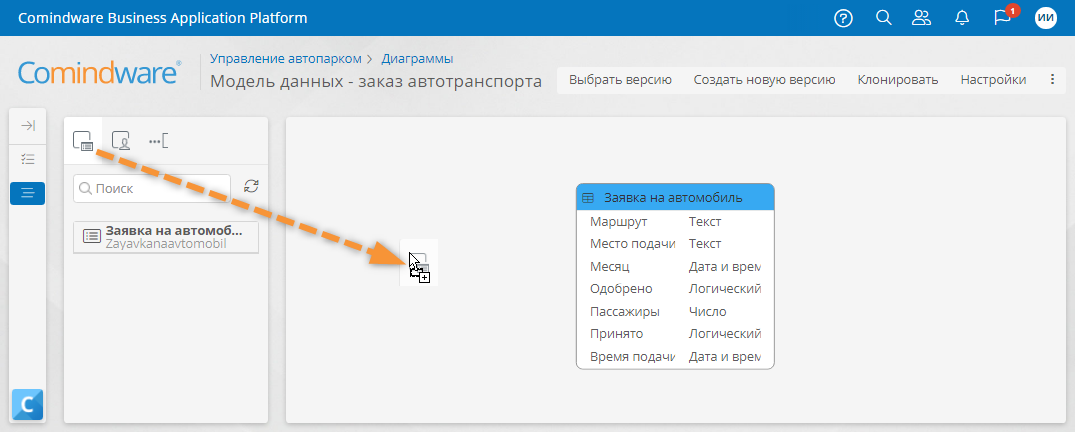Click Клонировать button
Image resolution: width=1075 pixels, height=432 pixels.
point(898,80)
